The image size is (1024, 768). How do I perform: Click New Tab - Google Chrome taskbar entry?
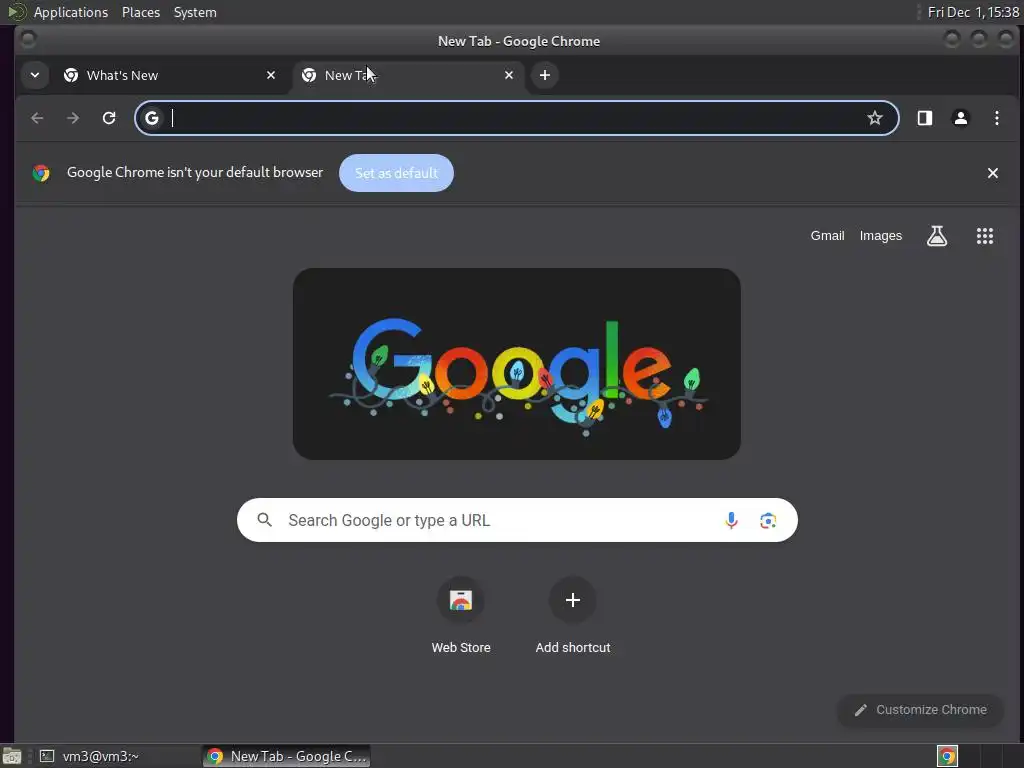click(287, 756)
